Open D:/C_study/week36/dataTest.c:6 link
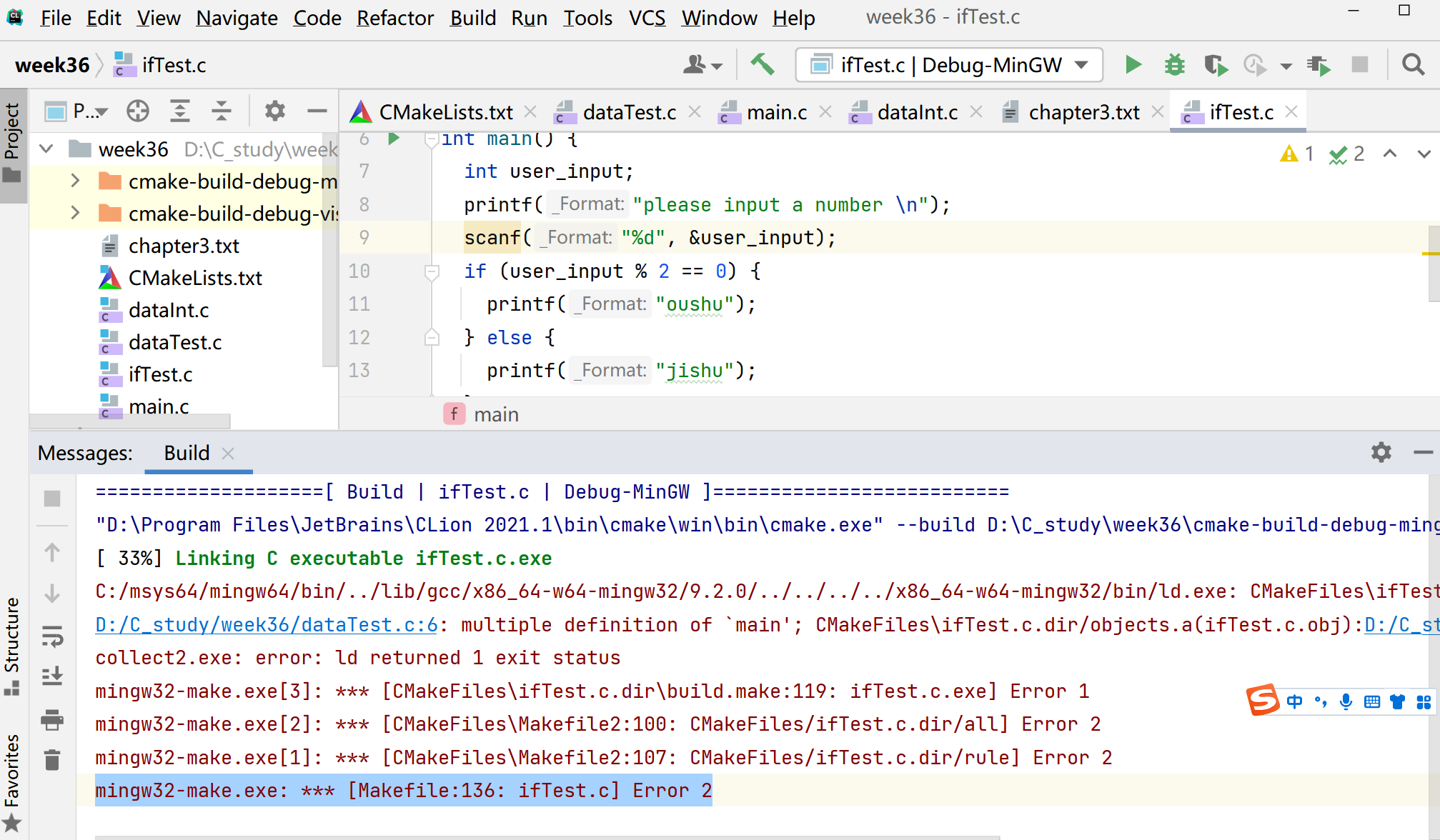This screenshot has width=1440, height=840. (x=266, y=625)
